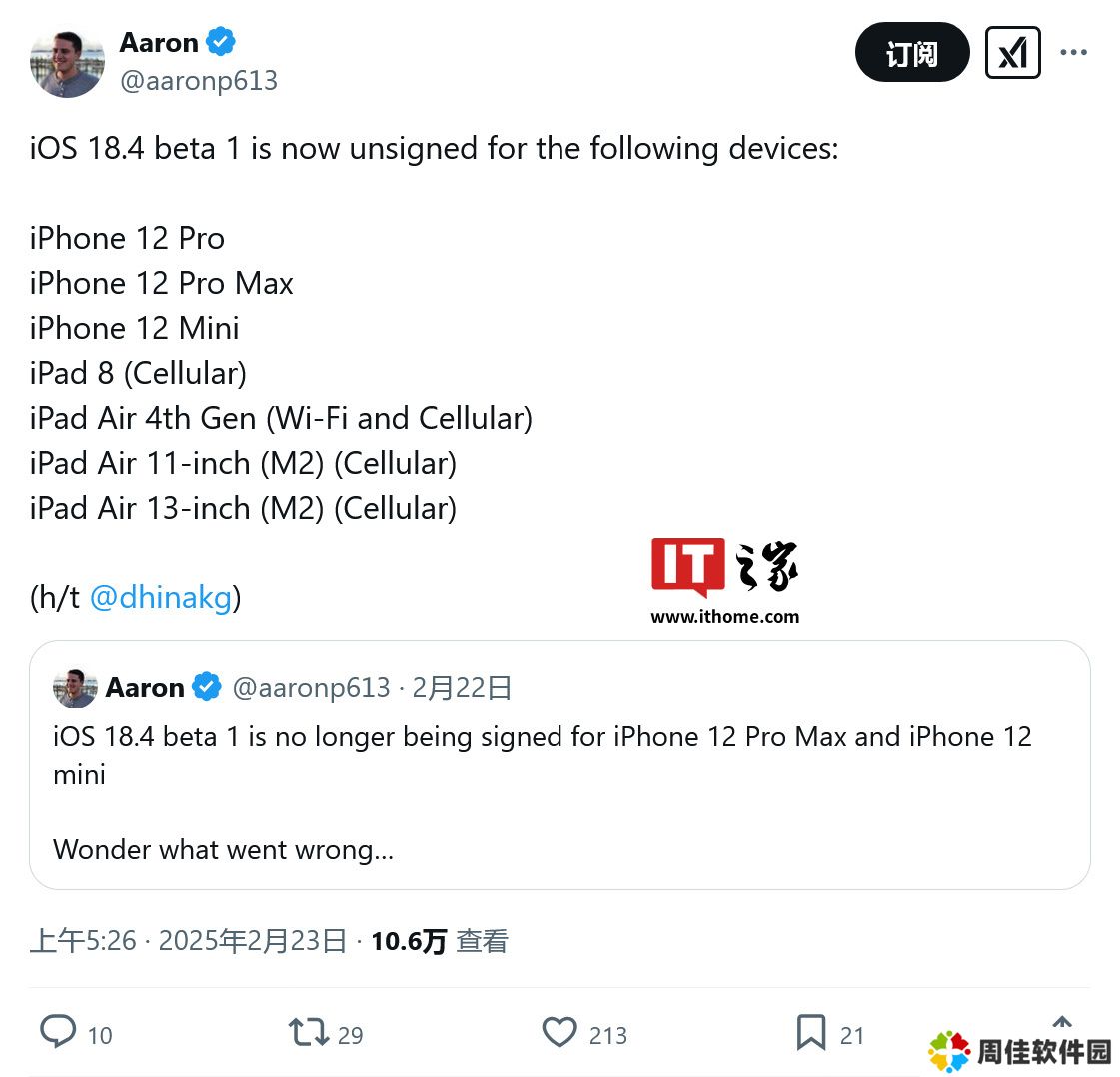Click the Aaron display name at top
1120x1077 pixels.
click(159, 43)
